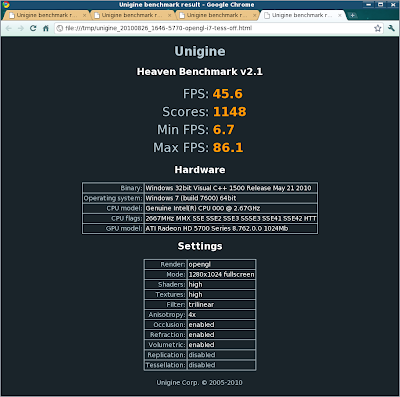This screenshot has width=400, height=397.
Task: Click the Shaders value high
Action: [x=195, y=284]
